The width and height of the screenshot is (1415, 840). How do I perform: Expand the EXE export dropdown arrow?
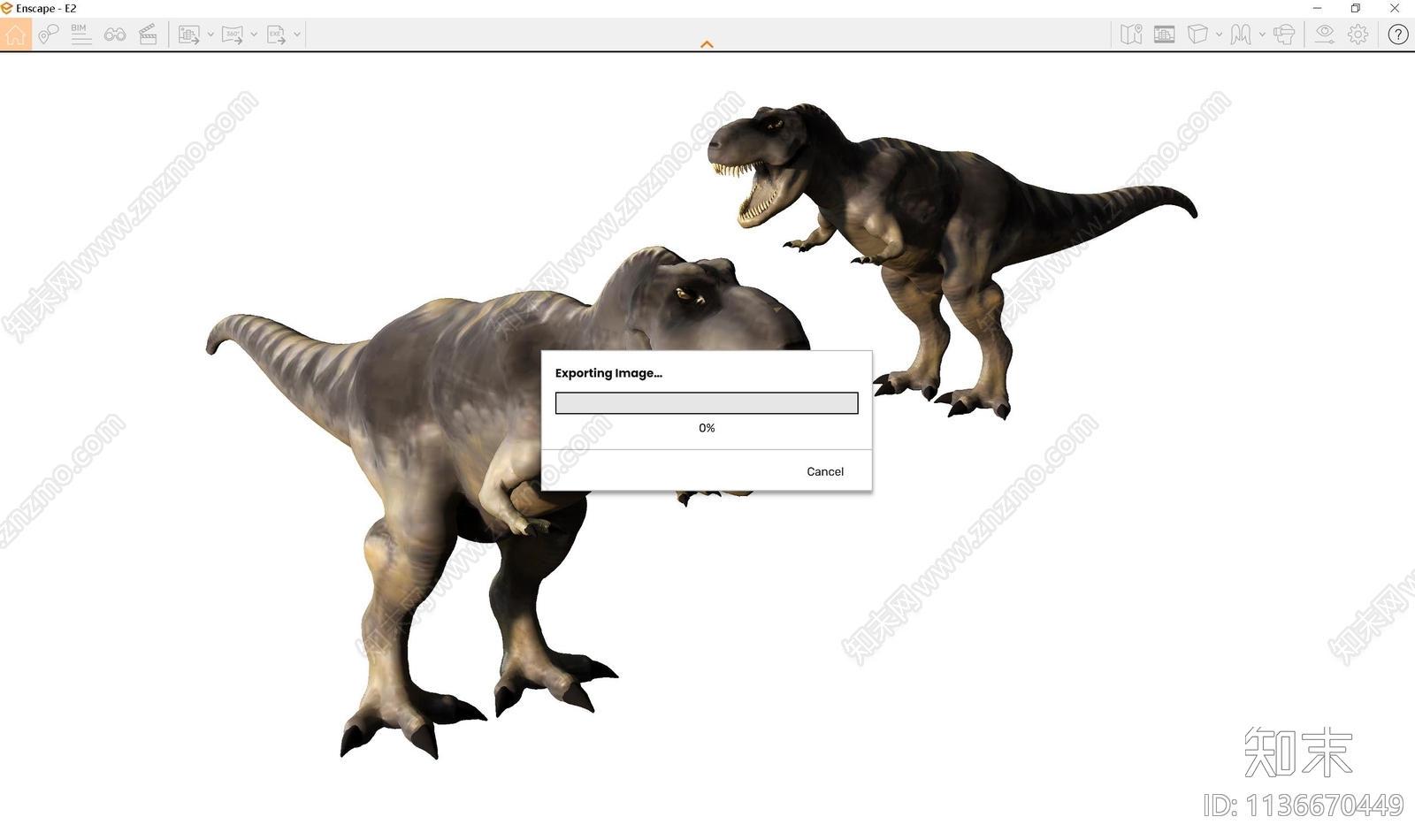[297, 34]
